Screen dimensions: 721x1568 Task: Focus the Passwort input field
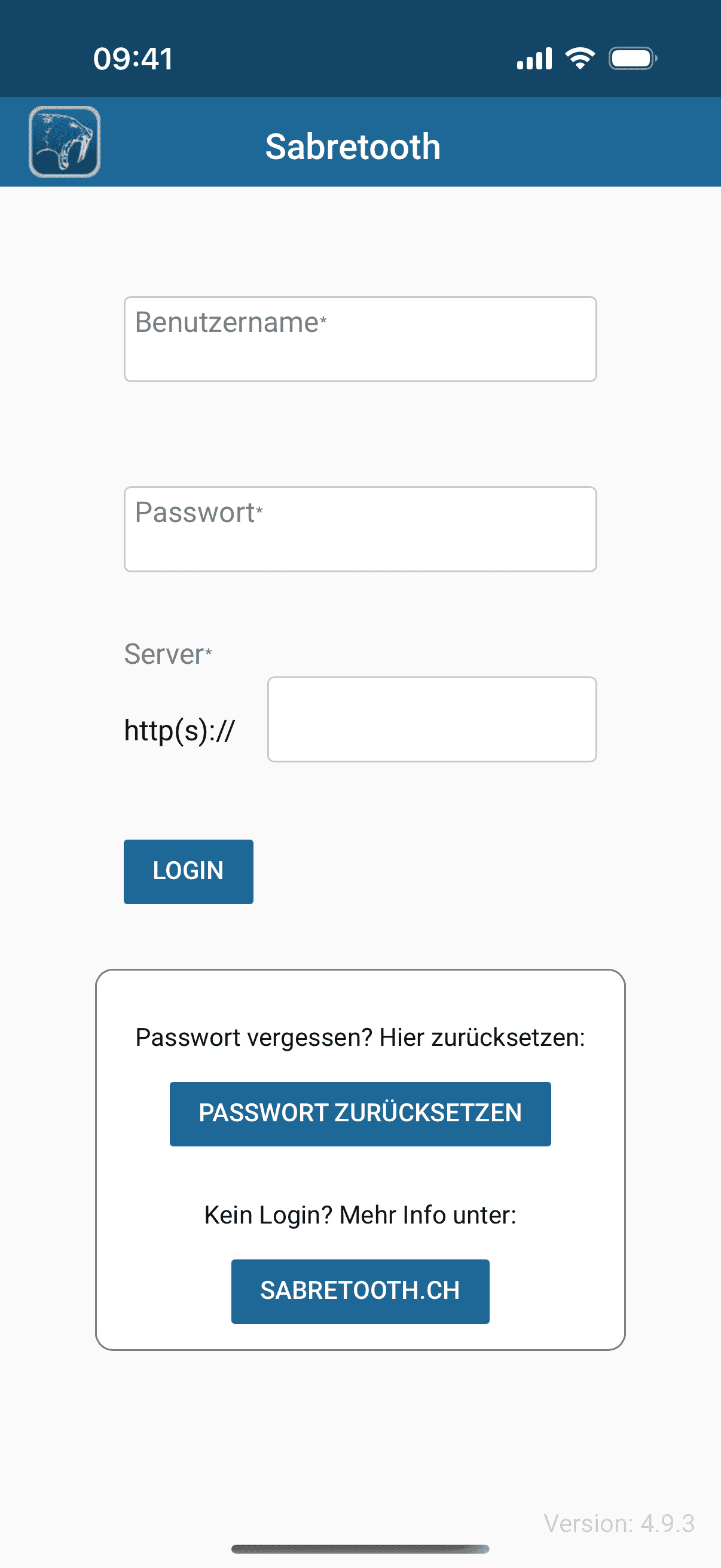pos(360,529)
